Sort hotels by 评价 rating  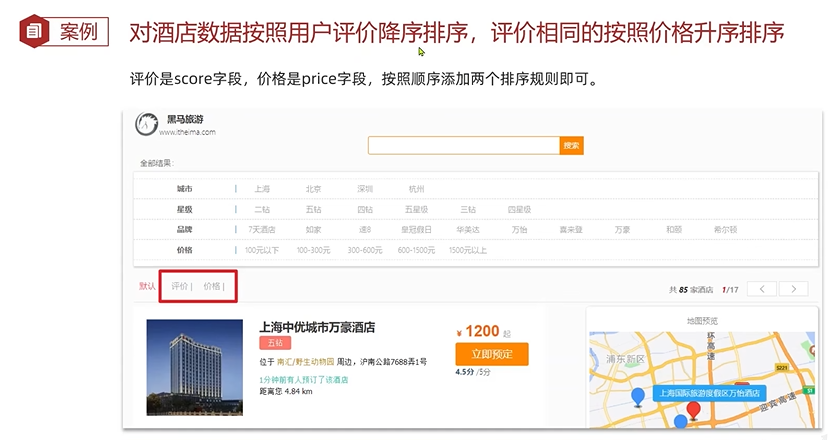coord(179,286)
